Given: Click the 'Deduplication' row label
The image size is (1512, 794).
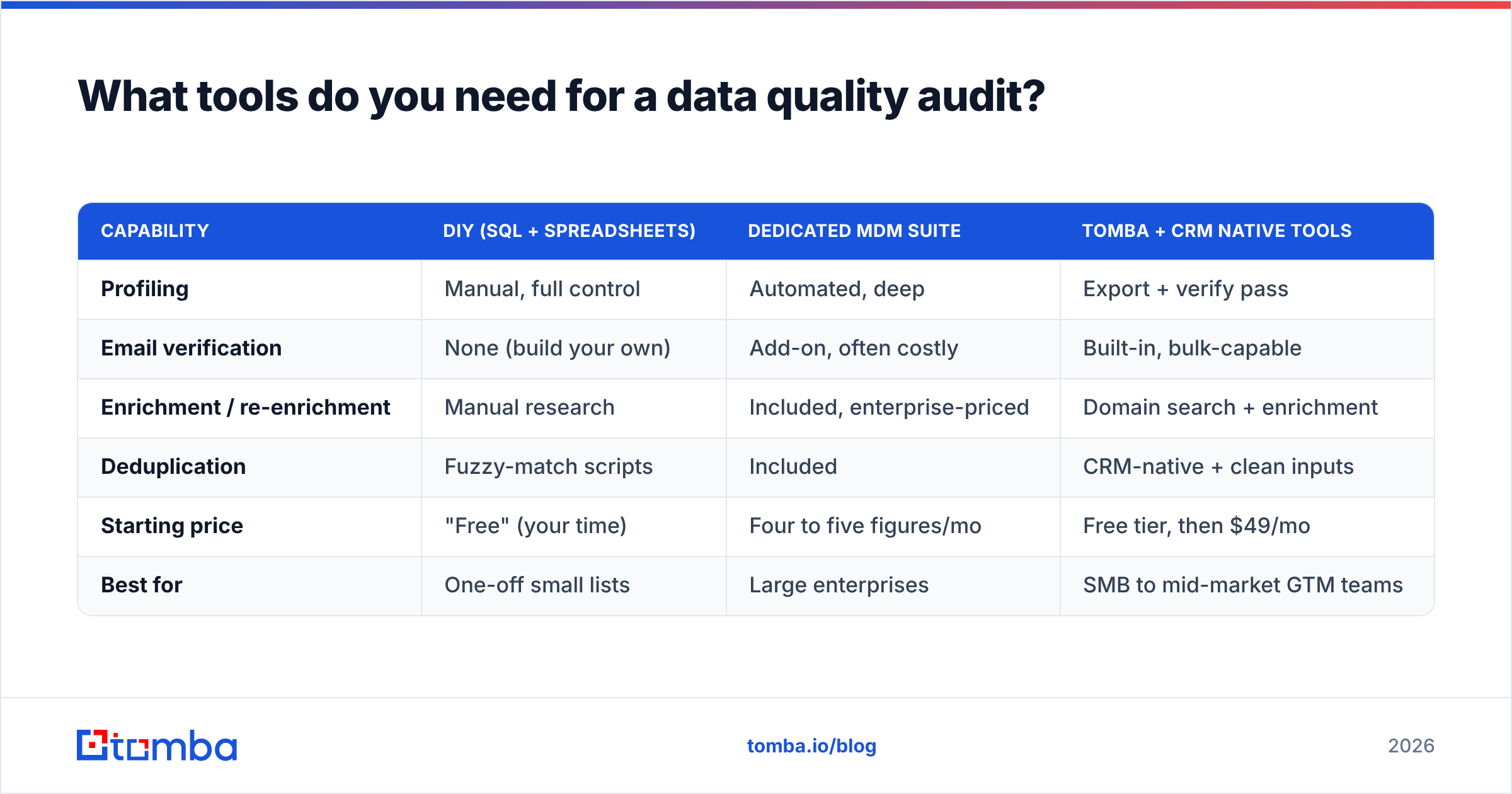Looking at the screenshot, I should click(173, 466).
